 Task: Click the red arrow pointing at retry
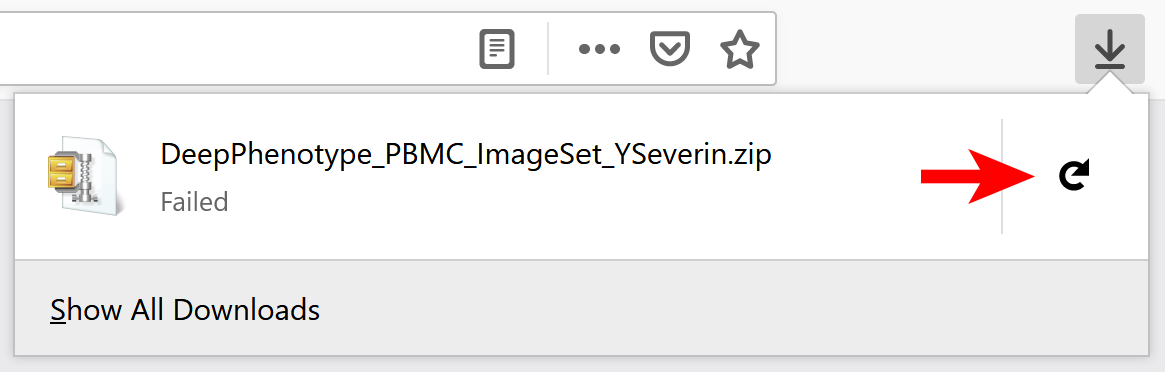(x=979, y=176)
